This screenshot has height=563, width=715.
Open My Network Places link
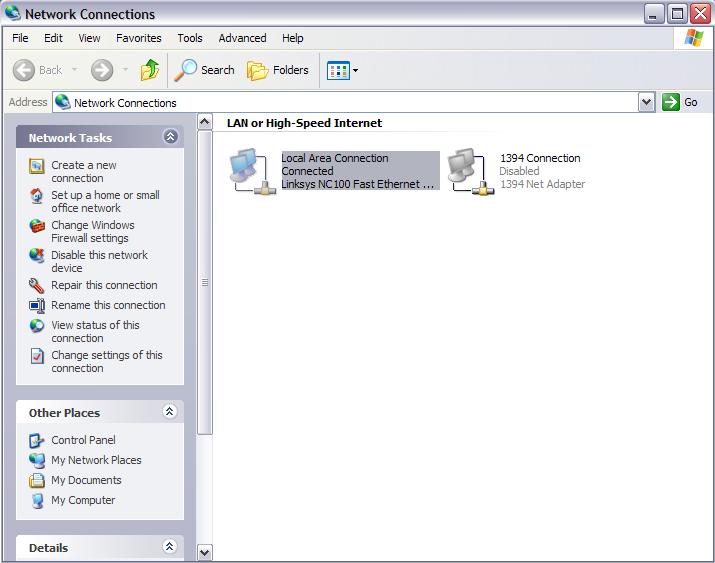(x=96, y=460)
